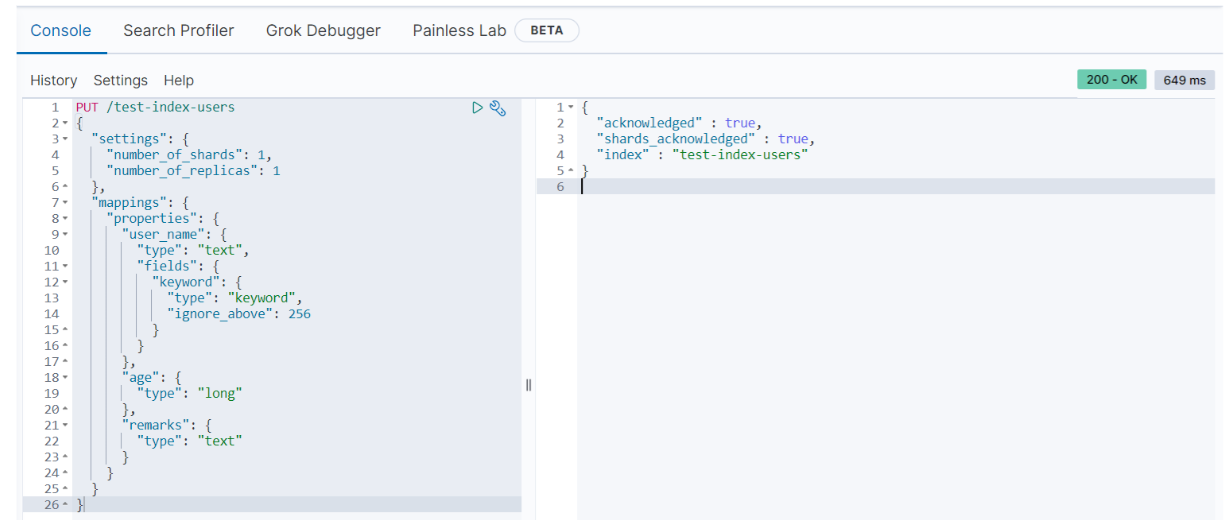1230x520 pixels.
Task: Open the Search Profiler tab
Action: 179,31
